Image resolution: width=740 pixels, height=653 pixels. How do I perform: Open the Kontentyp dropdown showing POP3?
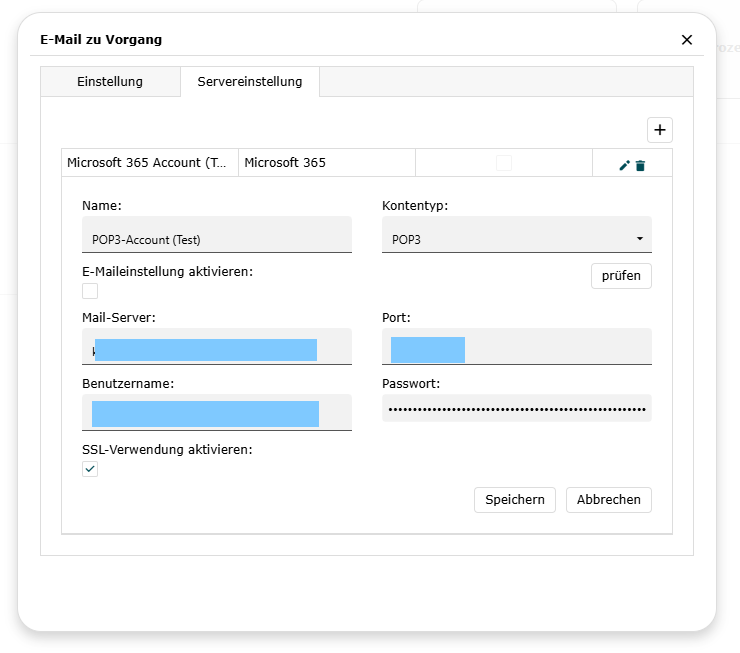[516, 239]
